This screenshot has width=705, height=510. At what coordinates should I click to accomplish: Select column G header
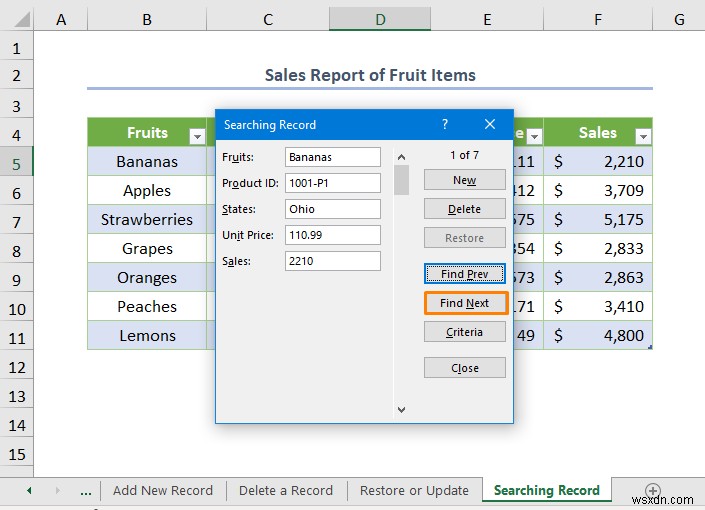(x=679, y=19)
